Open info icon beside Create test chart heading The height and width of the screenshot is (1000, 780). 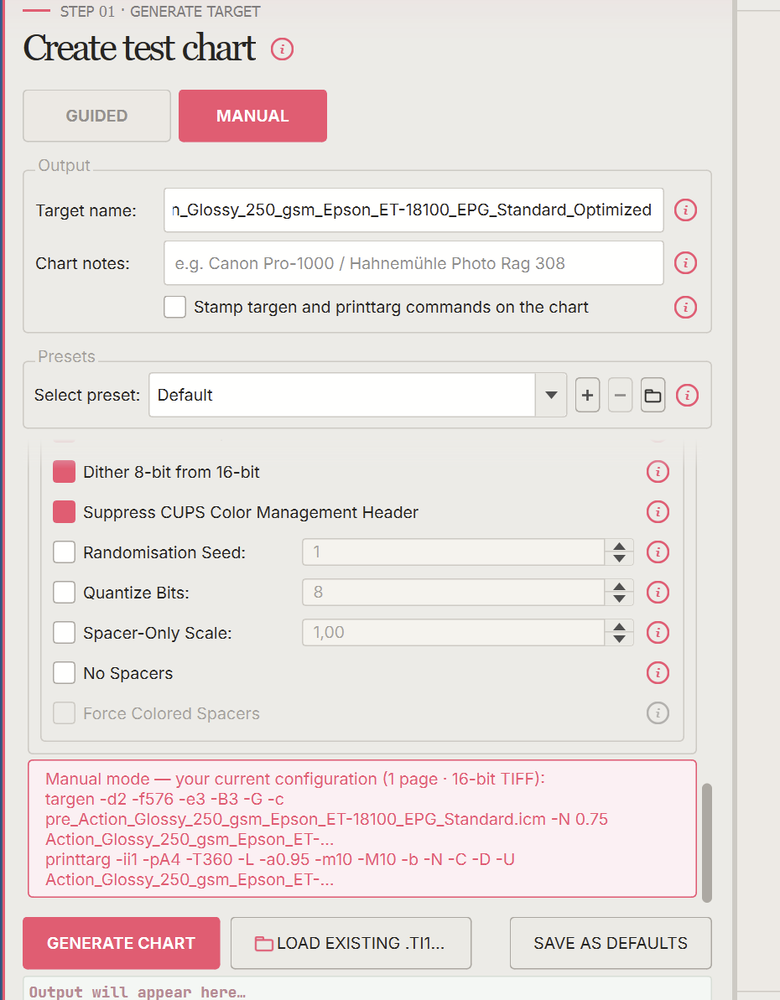click(x=282, y=49)
